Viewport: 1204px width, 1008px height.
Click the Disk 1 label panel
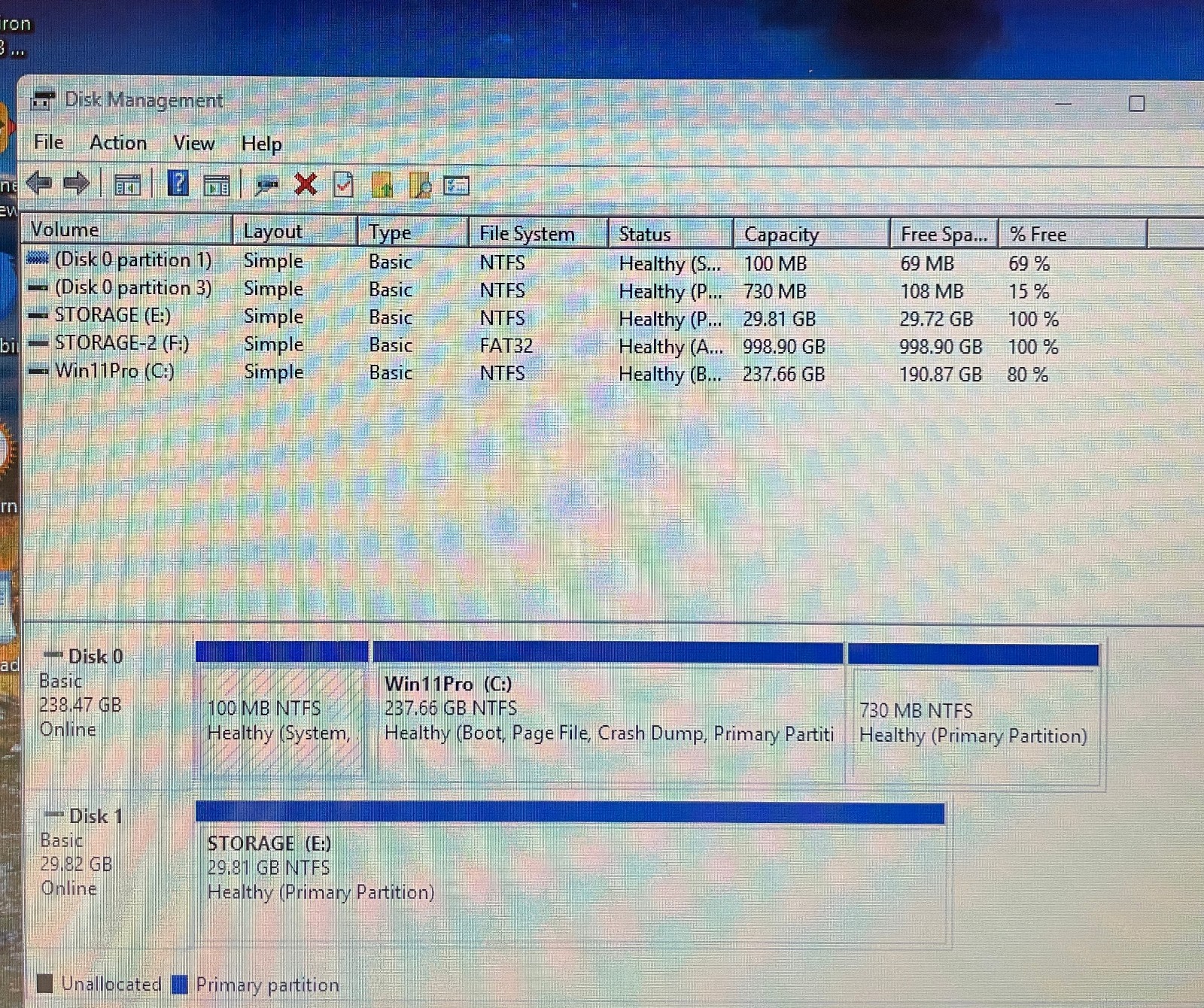(108, 870)
